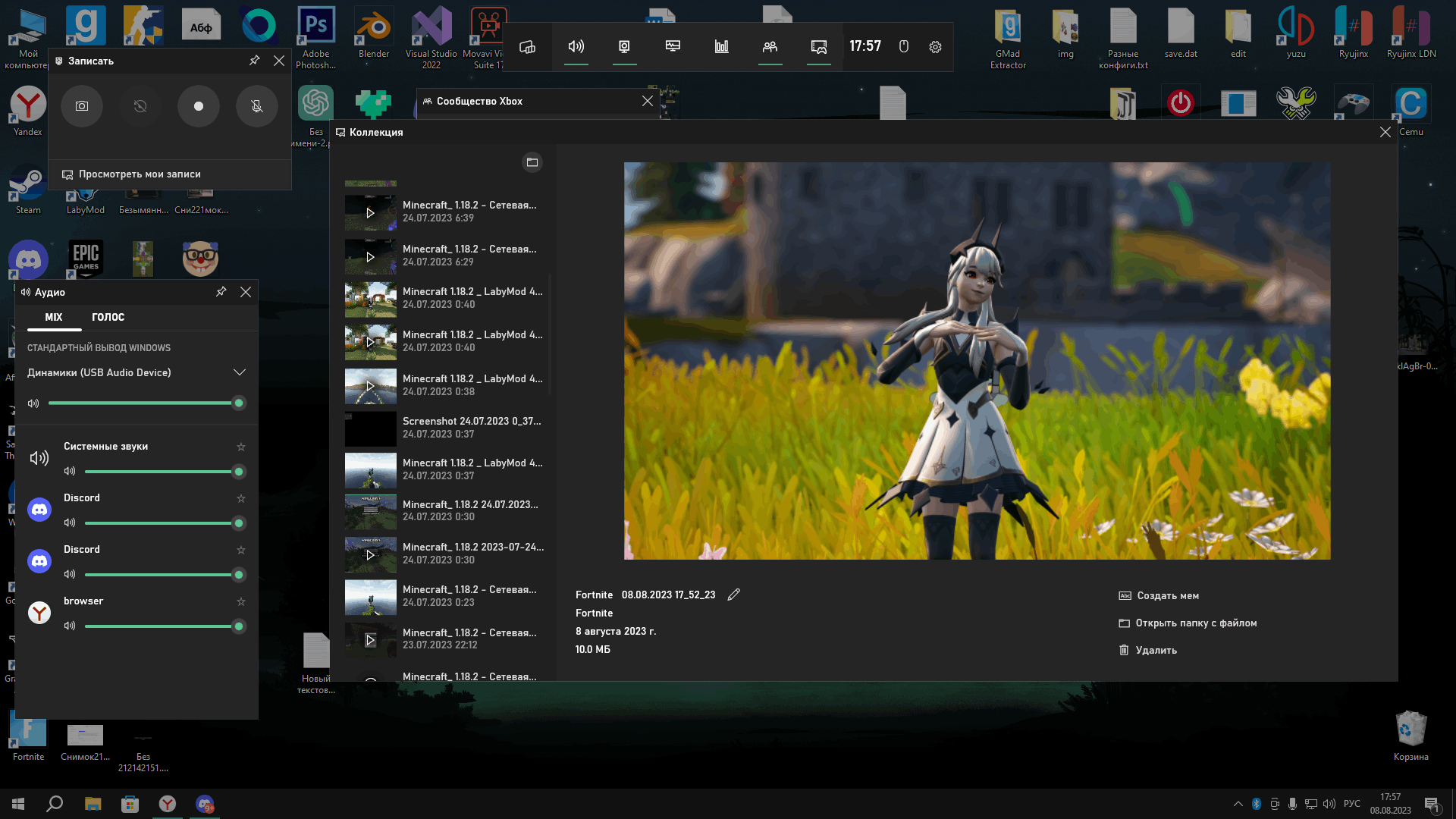Open Blender desktop shortcut
The width and height of the screenshot is (1456, 819).
point(374,33)
